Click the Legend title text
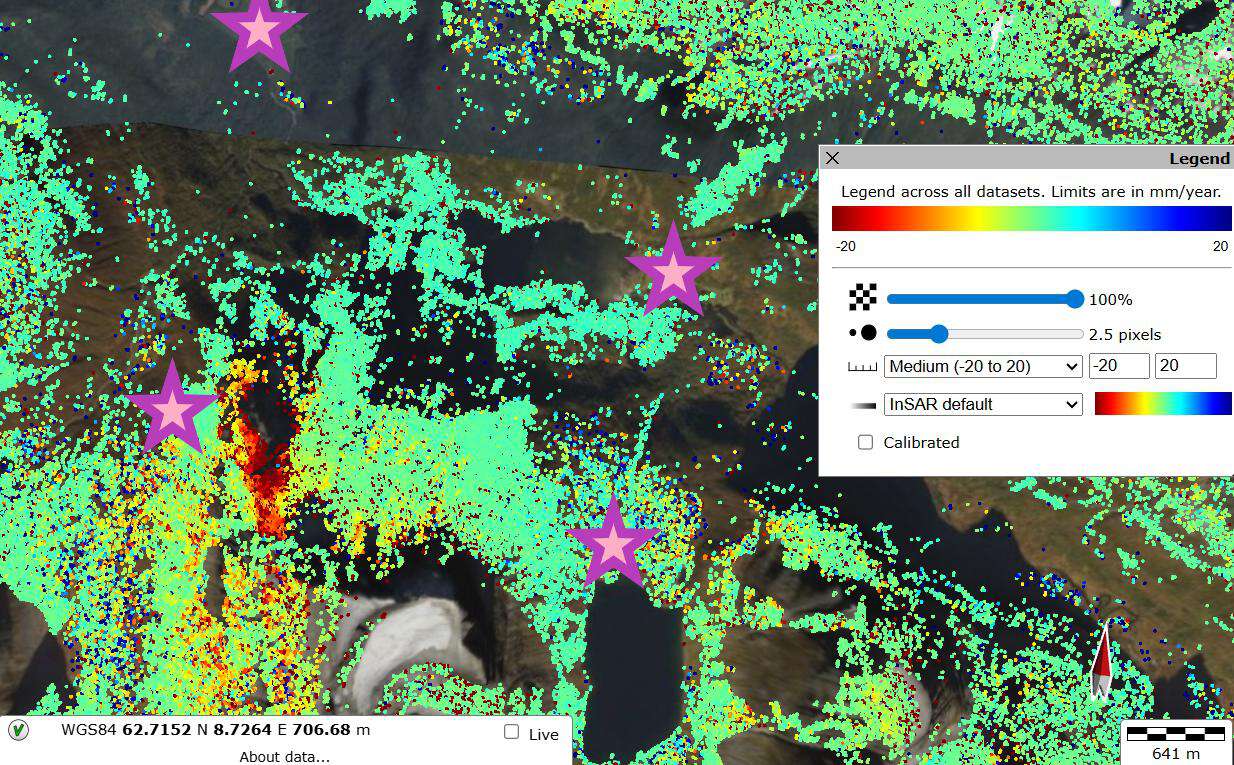Image resolution: width=1234 pixels, height=765 pixels. click(x=1199, y=158)
